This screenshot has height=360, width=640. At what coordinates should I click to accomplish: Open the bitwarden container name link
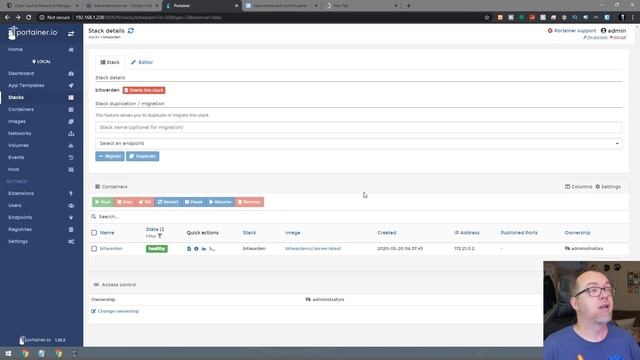click(111, 249)
